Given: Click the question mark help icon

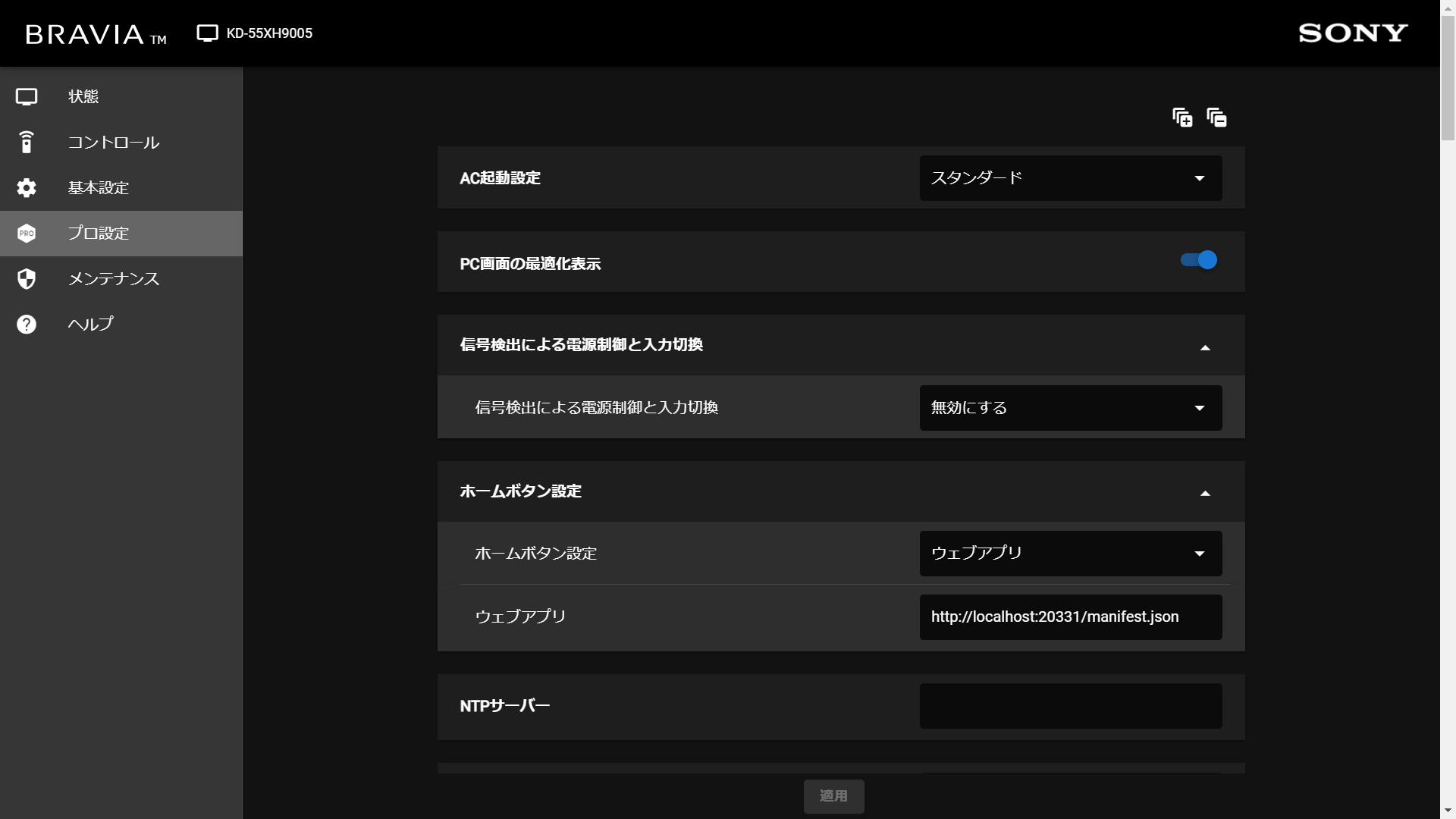Looking at the screenshot, I should coord(27,325).
